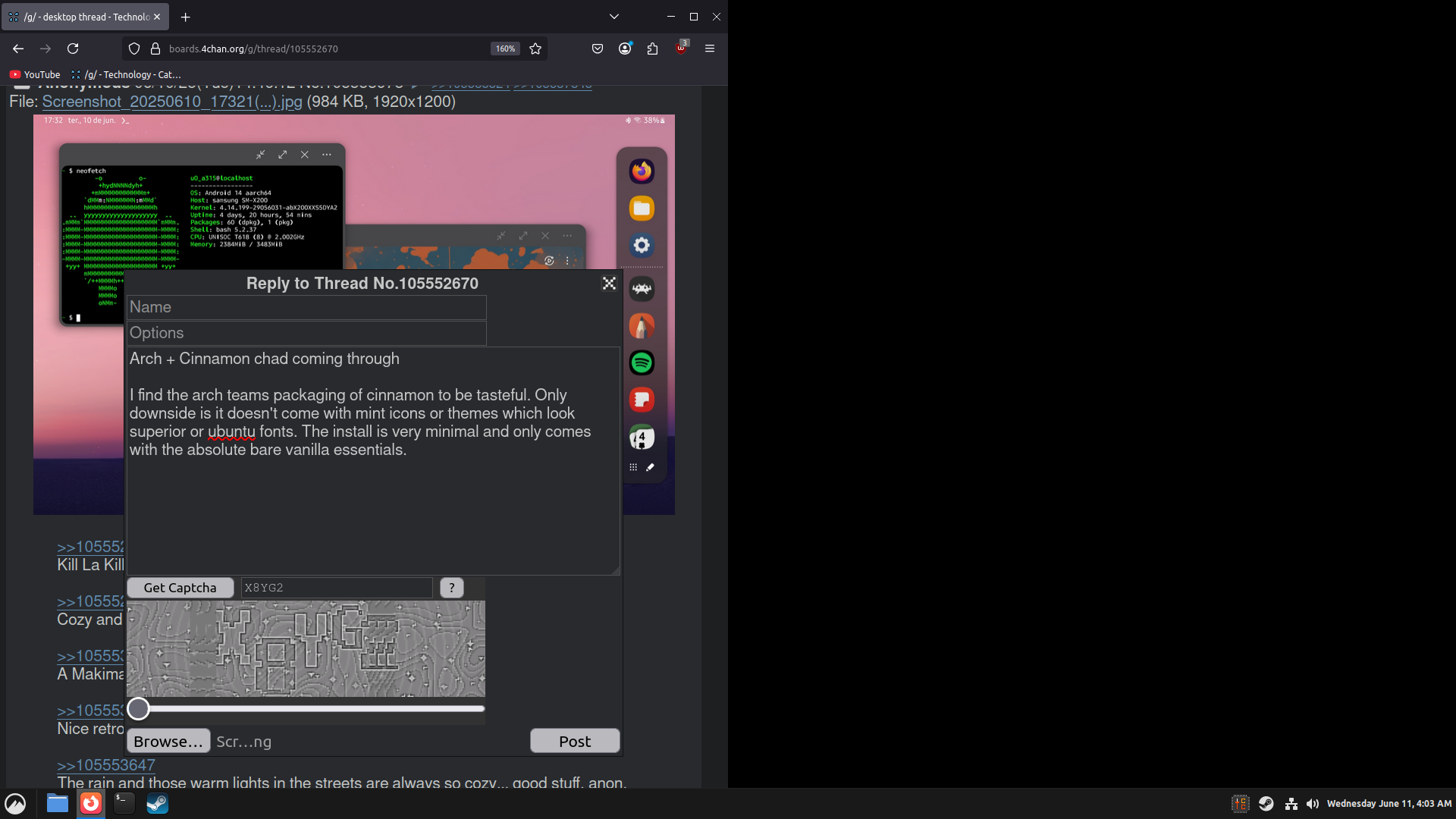1456x819 pixels.
Task: Open the Firefox account icon
Action: [x=625, y=49]
